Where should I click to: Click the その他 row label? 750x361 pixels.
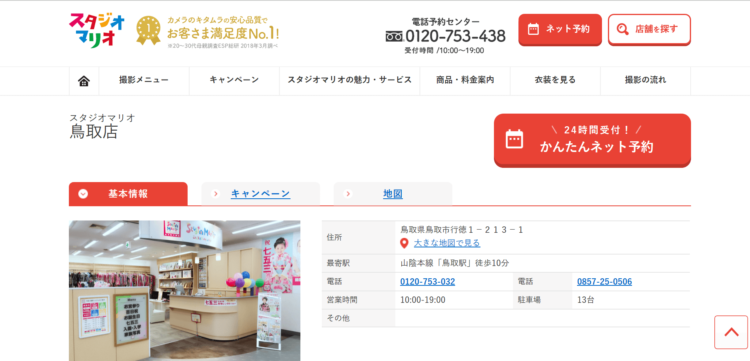point(338,318)
